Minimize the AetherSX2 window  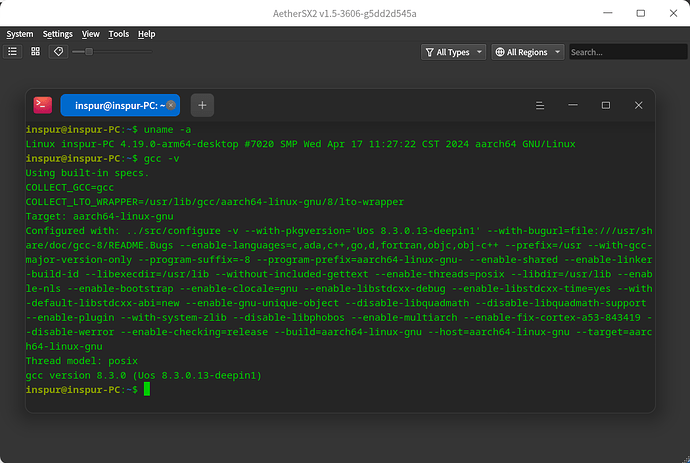point(608,13)
